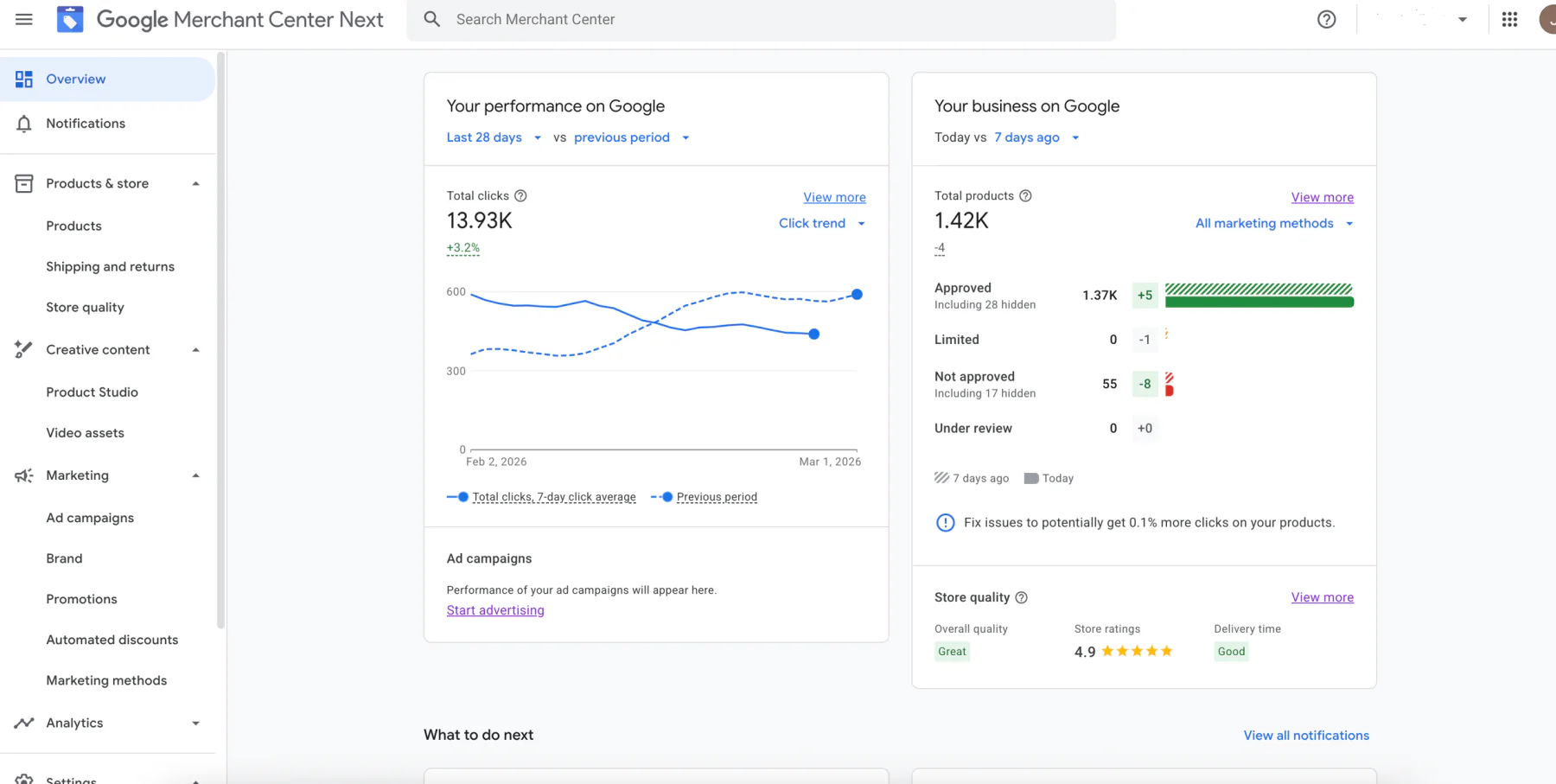
Task: Click the Total clicks help icon
Action: [x=520, y=195]
